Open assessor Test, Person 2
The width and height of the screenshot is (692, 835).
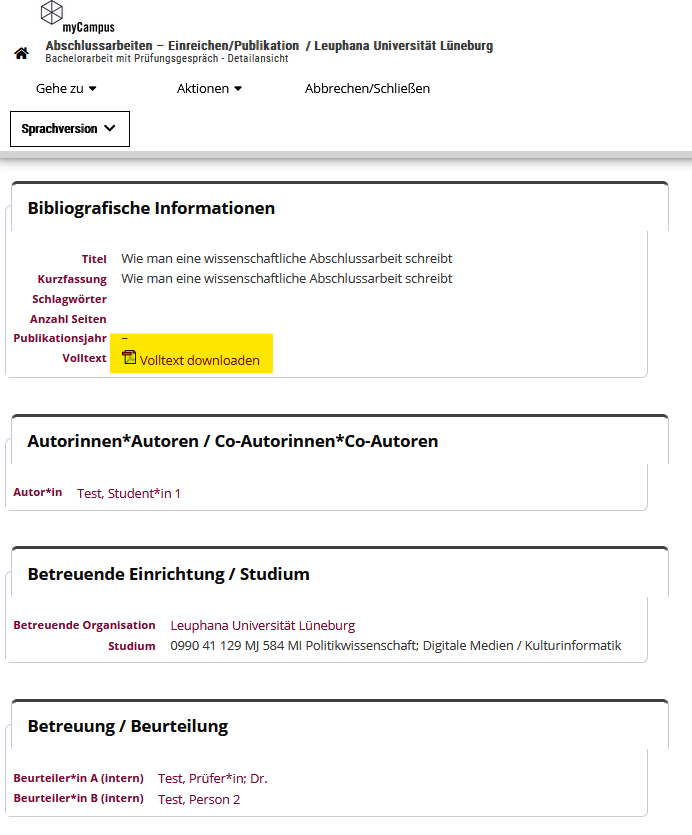pos(199,799)
